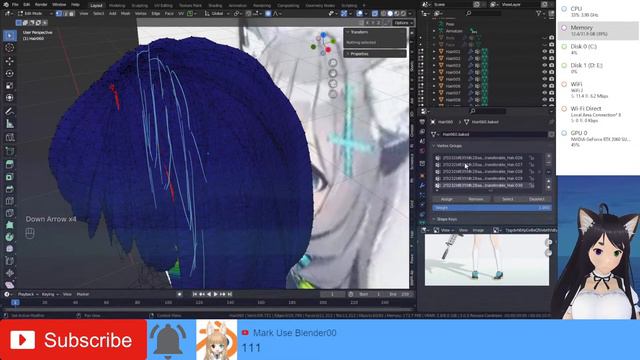Select the Rotate tool in toolbar
The image size is (640, 360).
pyautogui.click(x=10, y=73)
